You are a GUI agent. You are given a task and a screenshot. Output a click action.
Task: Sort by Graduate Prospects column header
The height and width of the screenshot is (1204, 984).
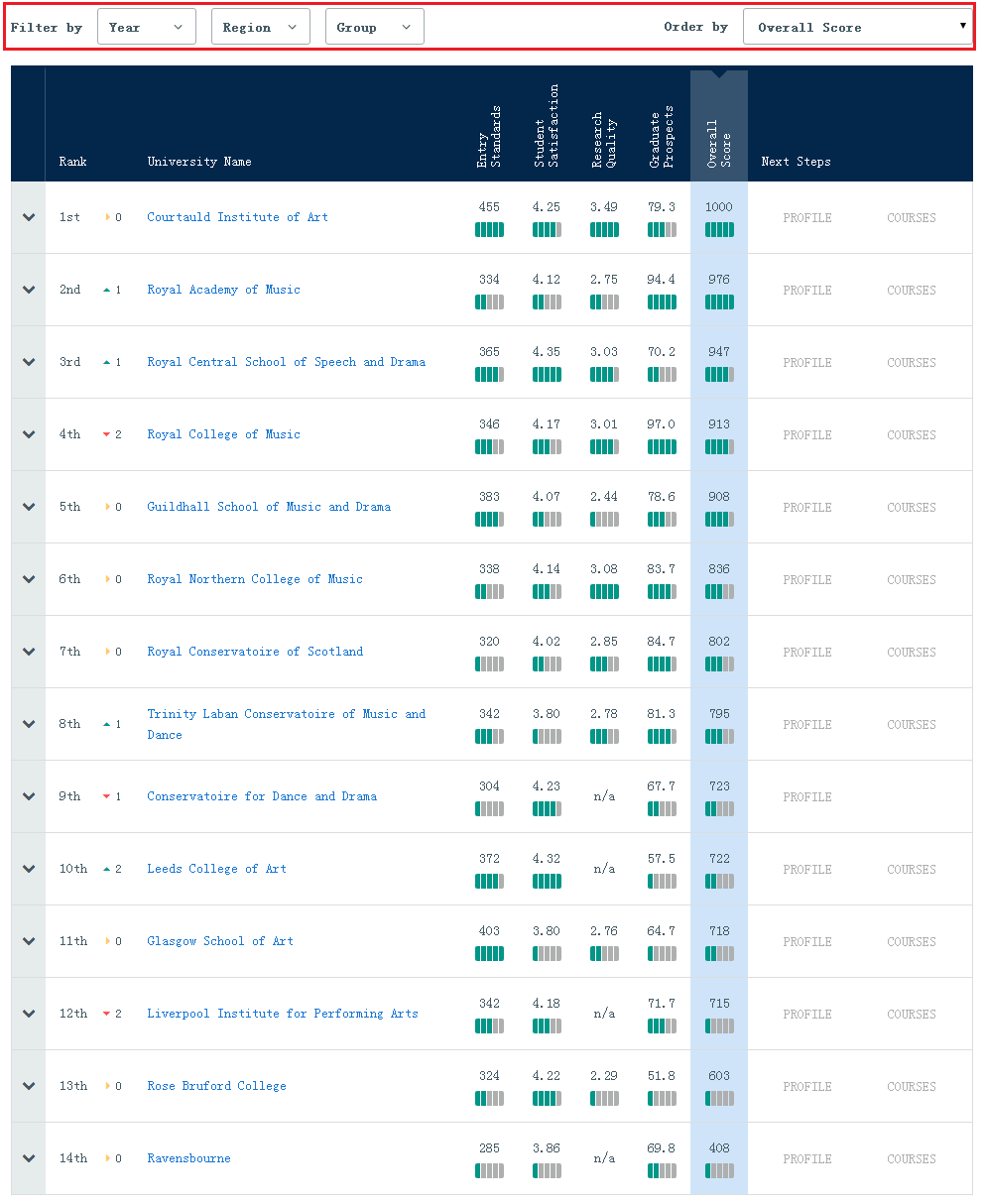pyautogui.click(x=662, y=137)
